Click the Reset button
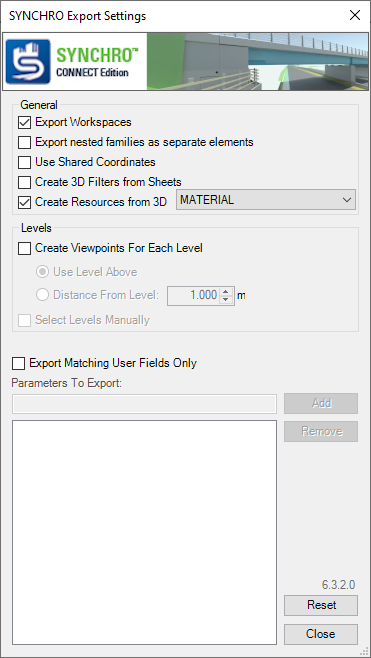Image resolution: width=371 pixels, height=658 pixels. point(321,605)
